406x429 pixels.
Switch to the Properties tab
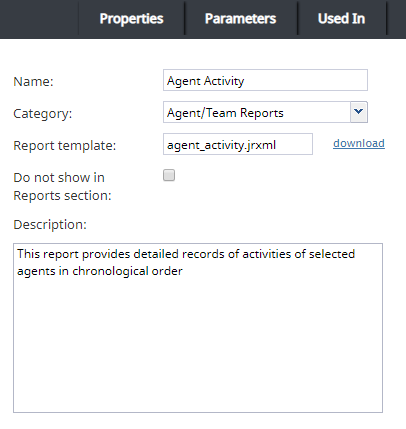(x=131, y=19)
